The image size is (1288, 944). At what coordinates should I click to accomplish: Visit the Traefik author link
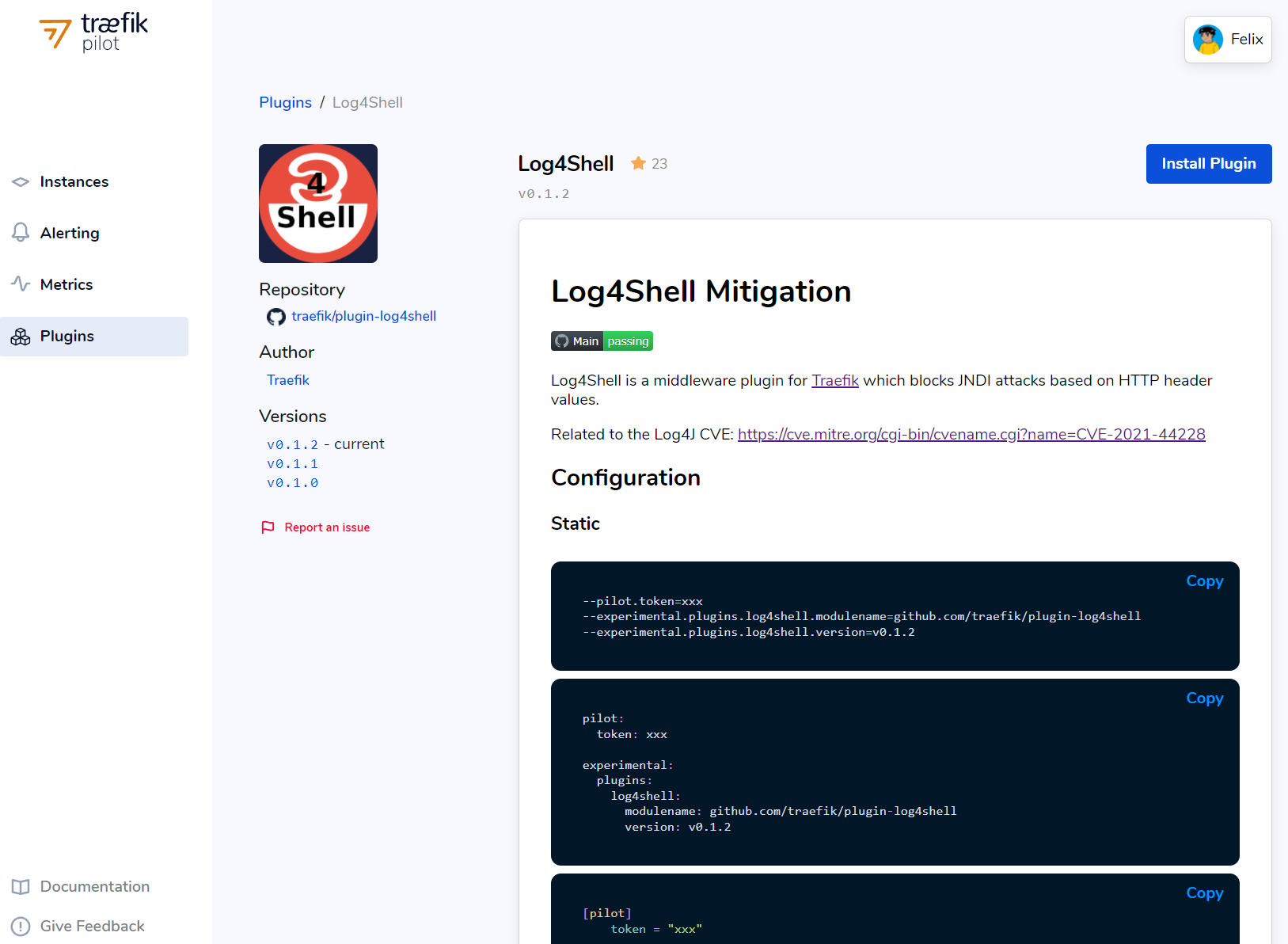pos(288,380)
